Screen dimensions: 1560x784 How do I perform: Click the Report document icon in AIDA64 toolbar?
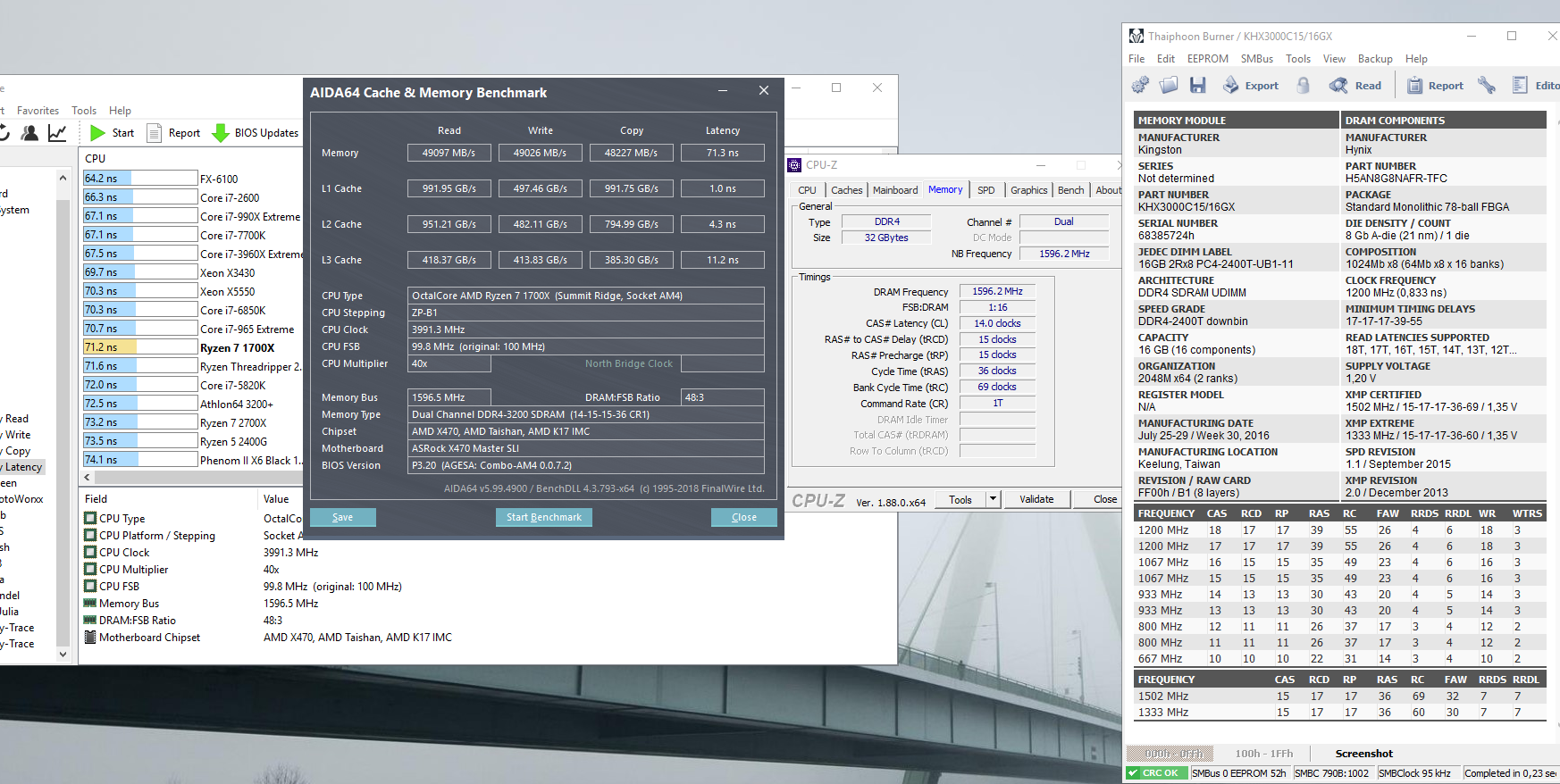tap(154, 133)
